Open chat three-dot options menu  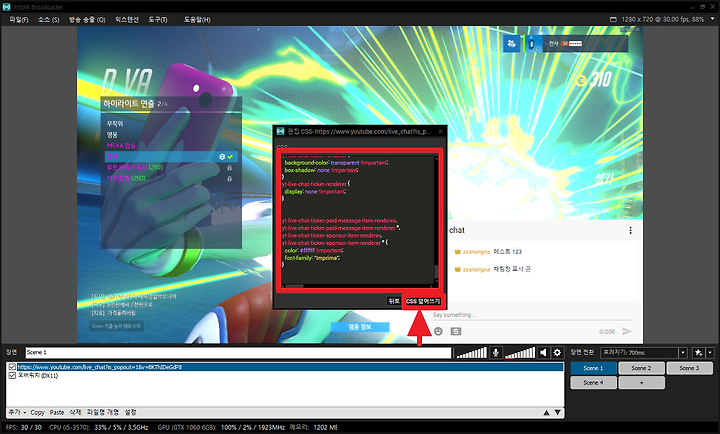click(x=630, y=230)
